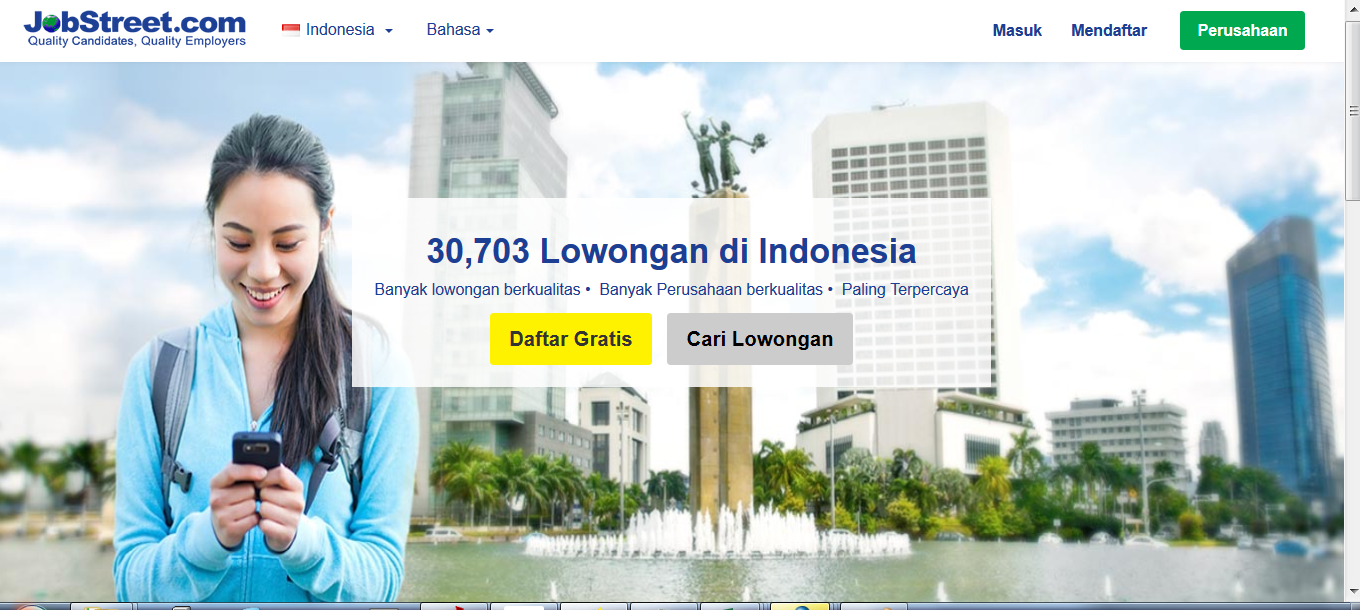Click the yellow Daftar Gratis button
The width and height of the screenshot is (1360, 610).
pyautogui.click(x=571, y=339)
